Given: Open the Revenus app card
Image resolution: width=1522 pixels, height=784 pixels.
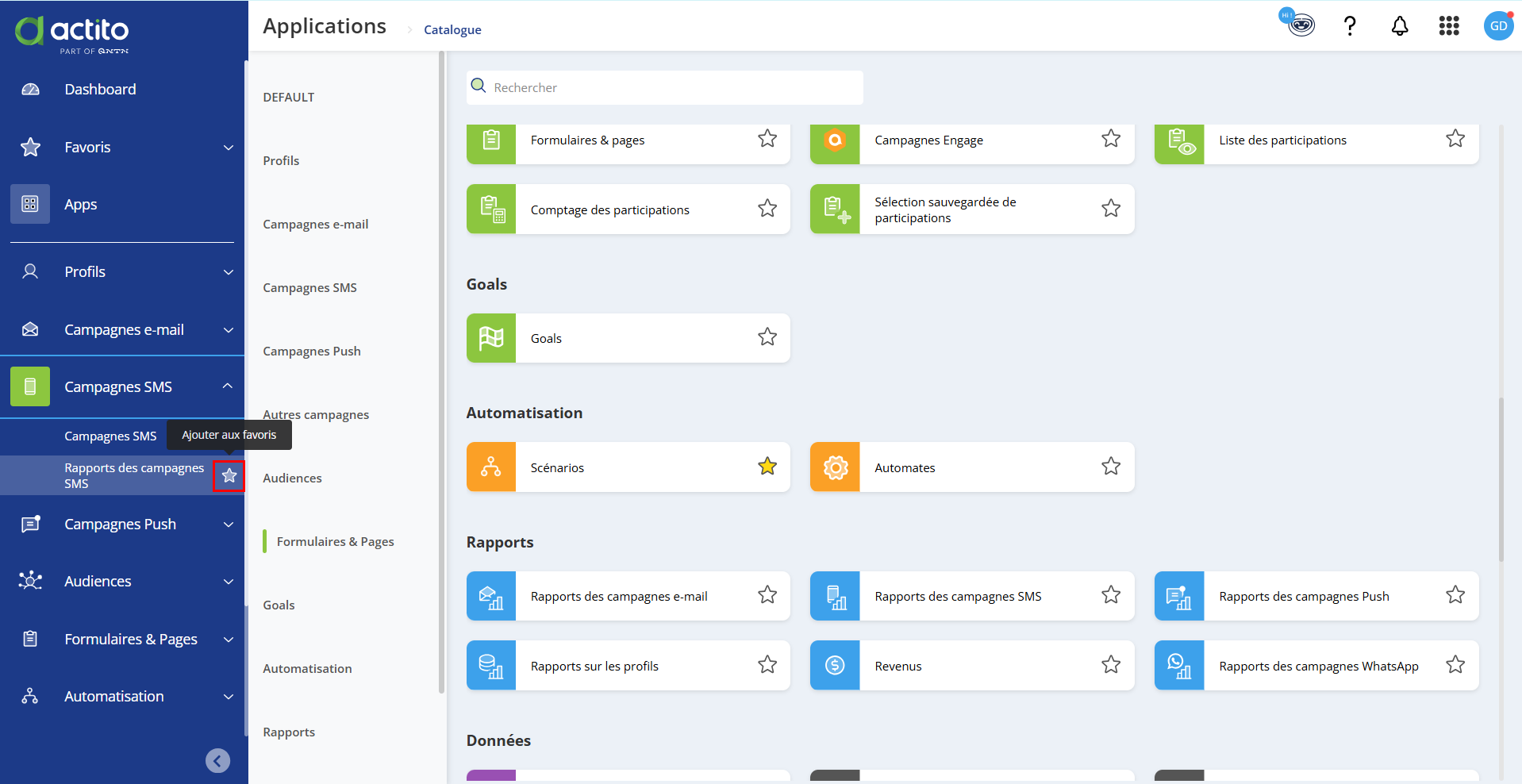Looking at the screenshot, I should pos(972,665).
